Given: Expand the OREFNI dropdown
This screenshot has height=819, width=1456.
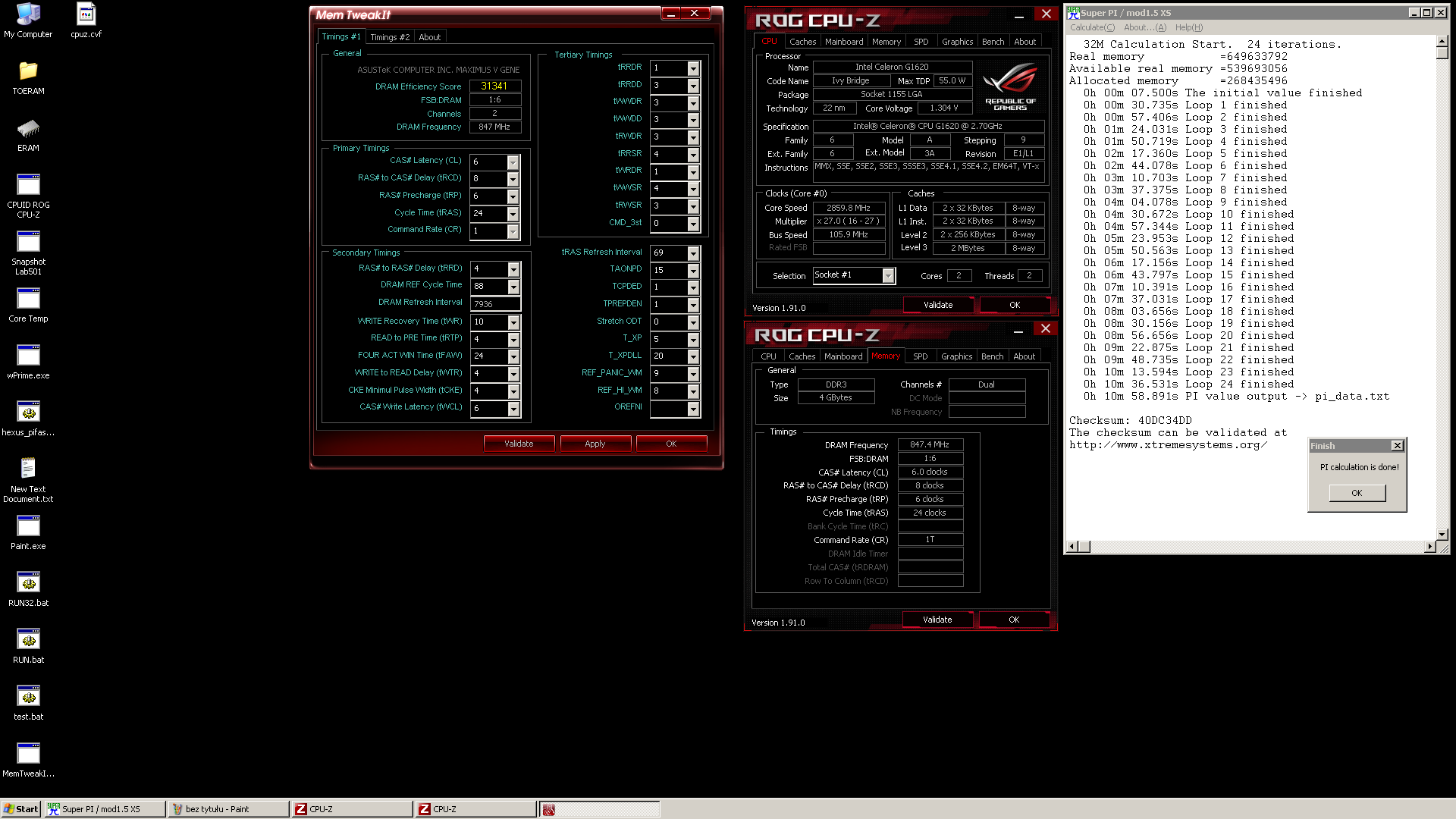Looking at the screenshot, I should pos(693,409).
